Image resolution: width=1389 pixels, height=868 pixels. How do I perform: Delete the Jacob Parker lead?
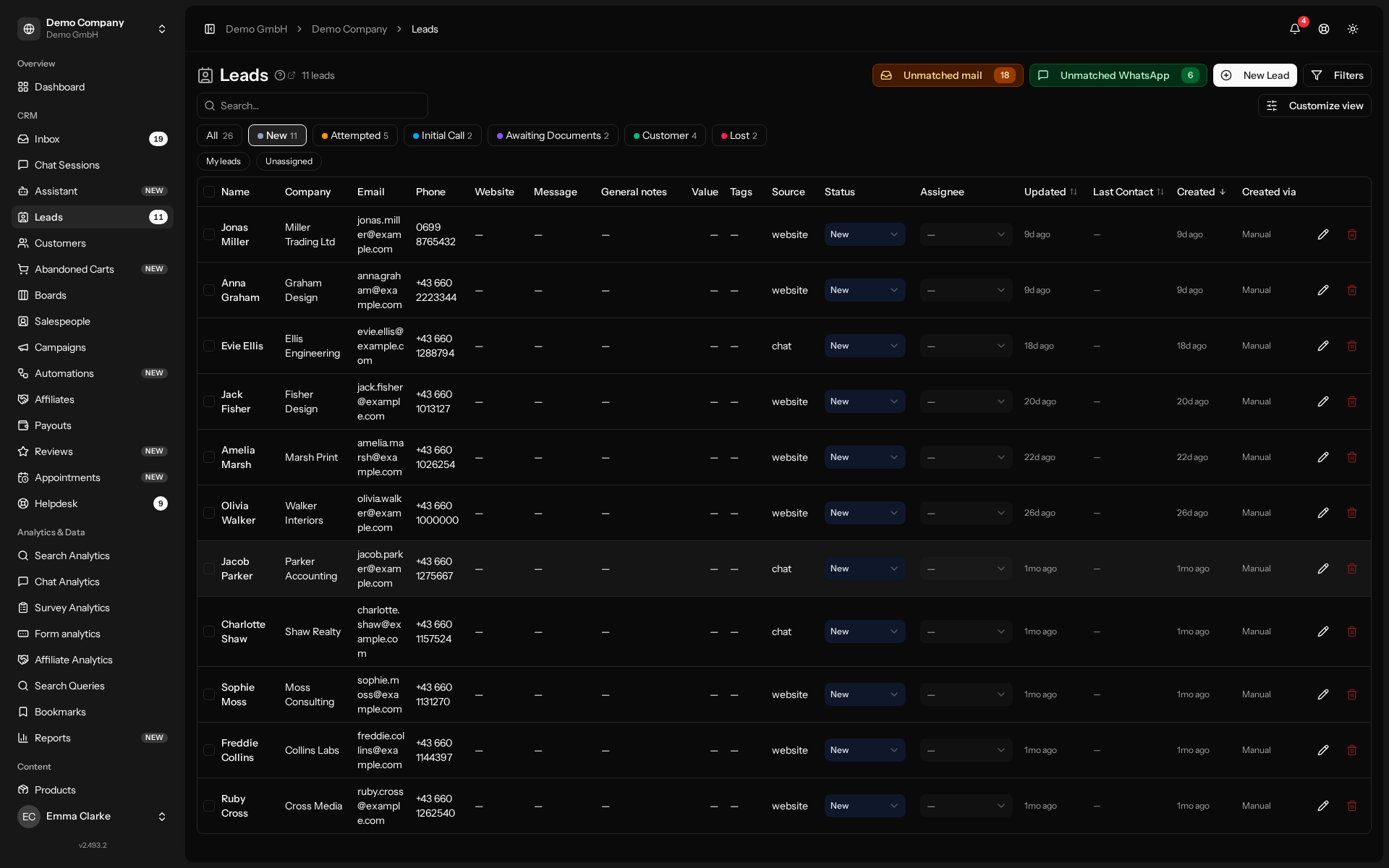(x=1352, y=569)
